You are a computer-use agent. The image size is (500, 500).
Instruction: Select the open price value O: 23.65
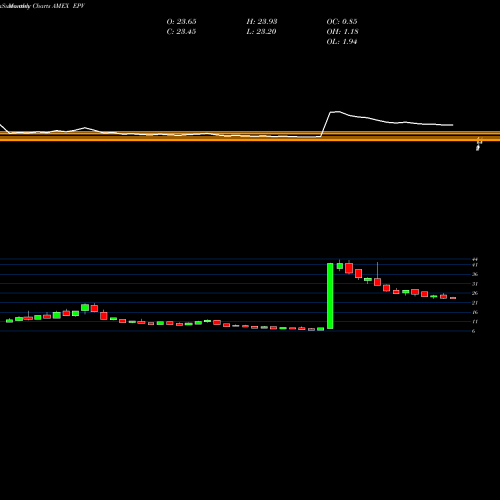tap(181, 22)
